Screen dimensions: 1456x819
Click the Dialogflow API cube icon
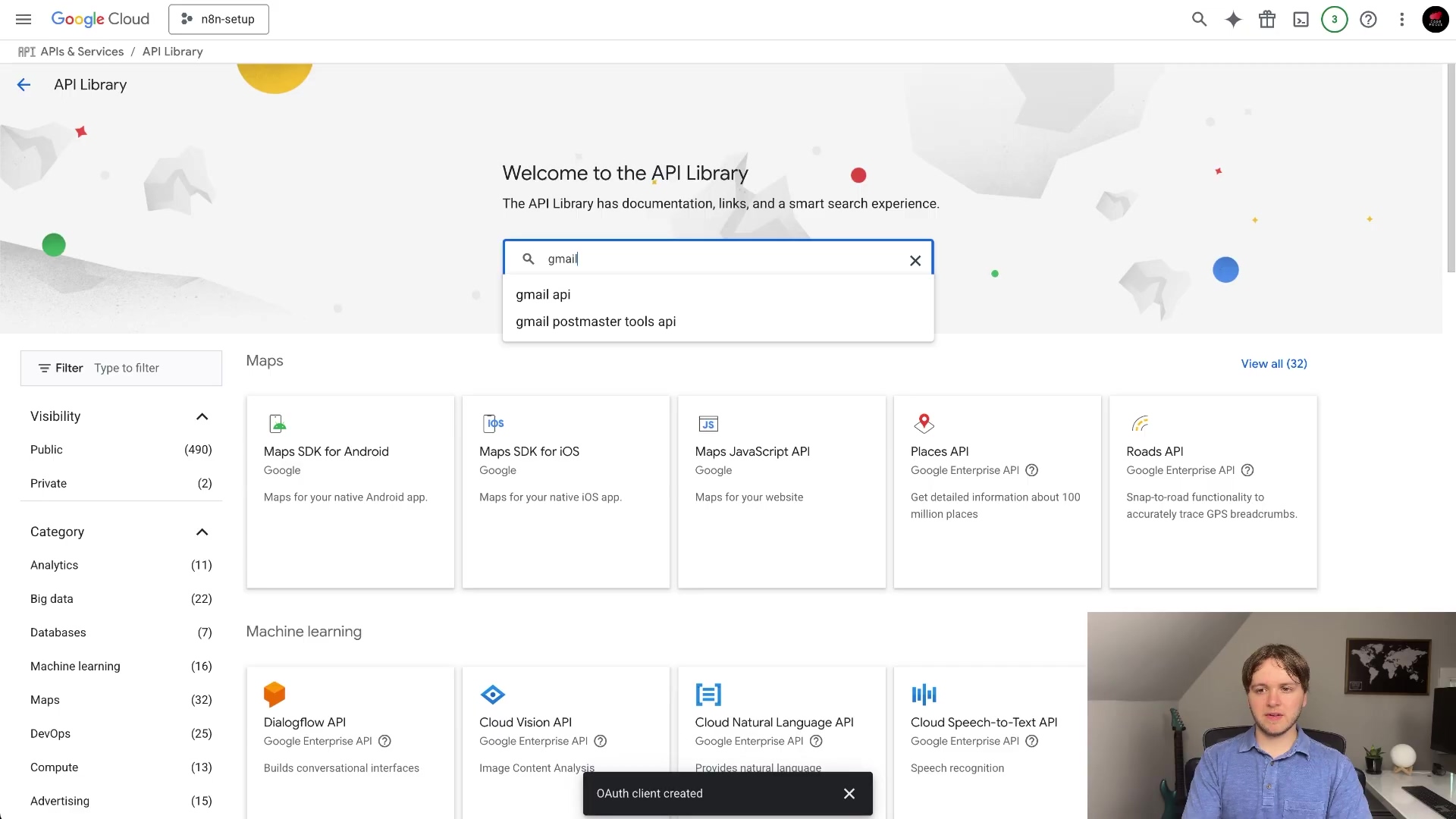click(275, 694)
